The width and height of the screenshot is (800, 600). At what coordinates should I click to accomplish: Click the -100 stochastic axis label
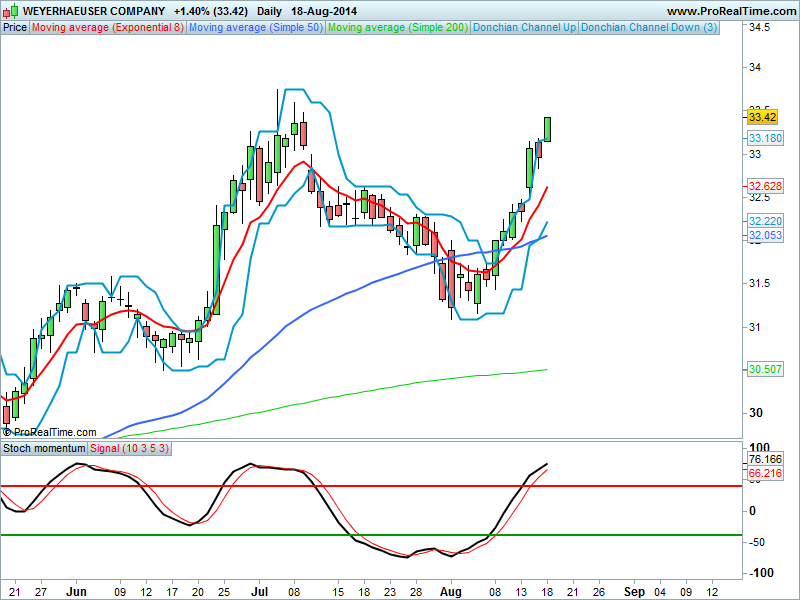click(x=761, y=573)
